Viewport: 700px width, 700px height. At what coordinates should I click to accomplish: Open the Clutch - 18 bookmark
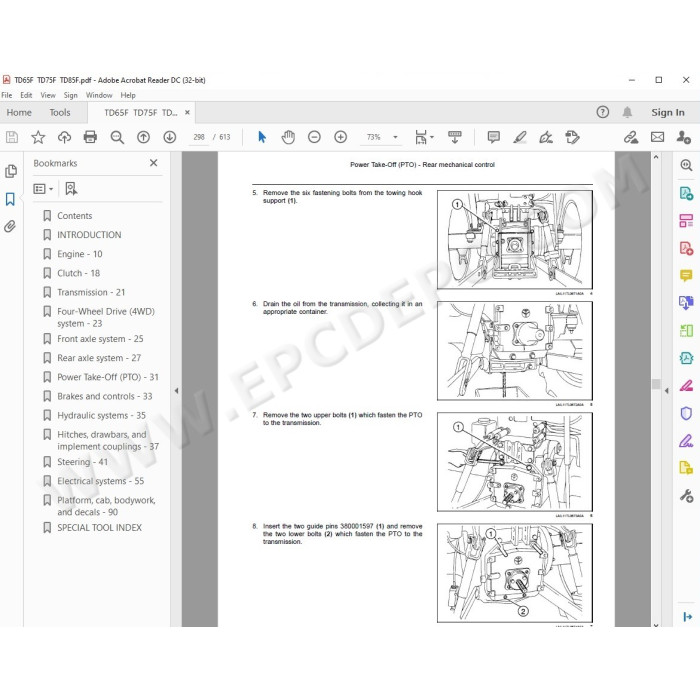[x=78, y=273]
